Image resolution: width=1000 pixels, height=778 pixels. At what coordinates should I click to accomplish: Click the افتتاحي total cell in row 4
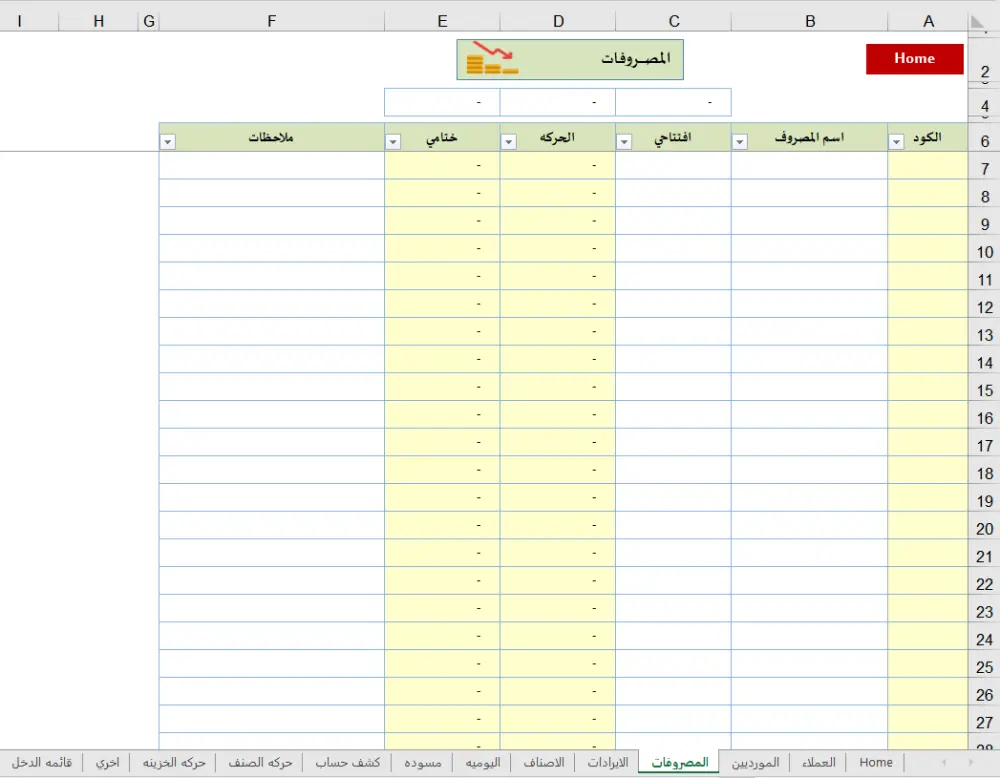point(673,102)
